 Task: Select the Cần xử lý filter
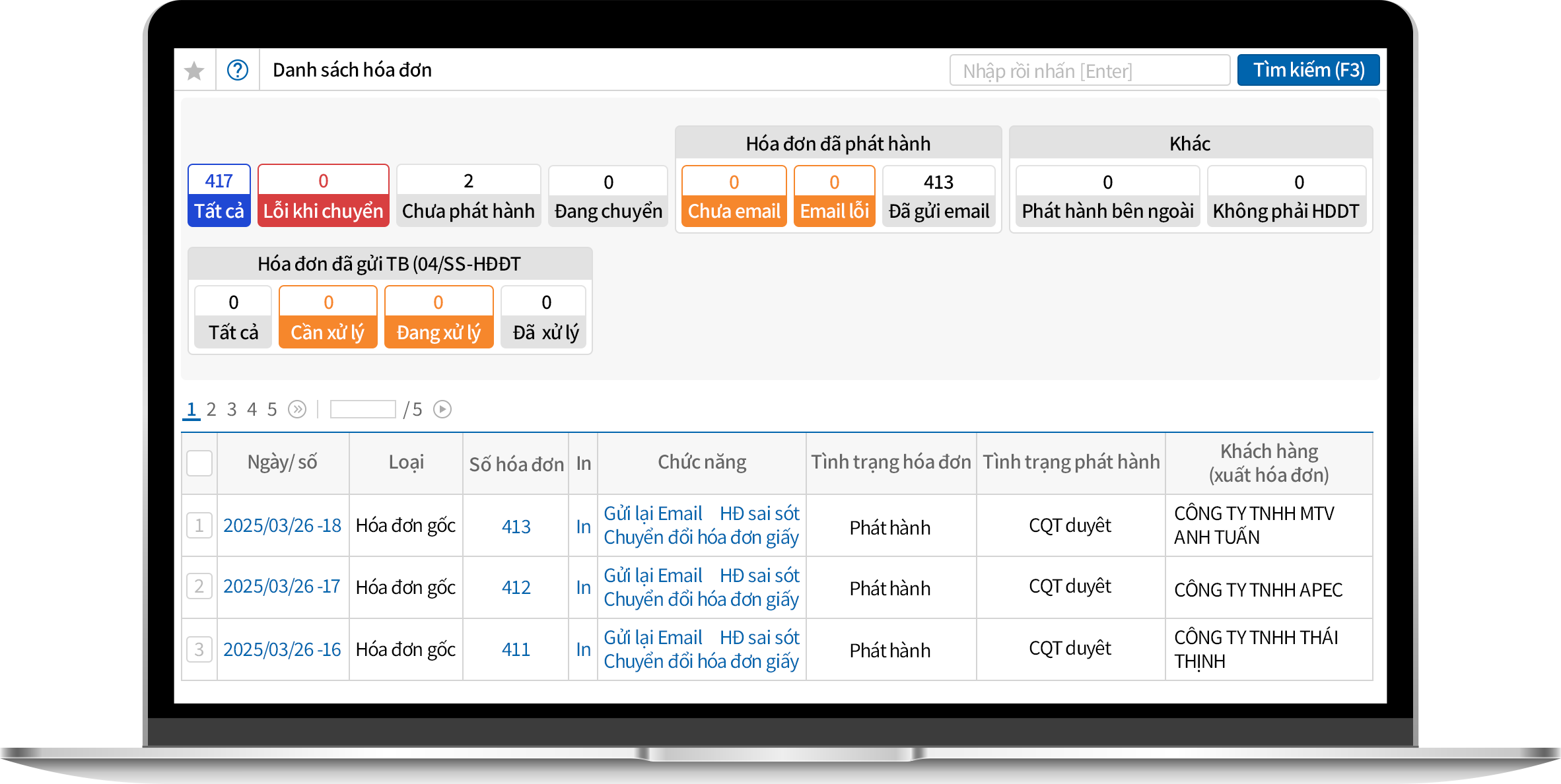click(x=328, y=317)
